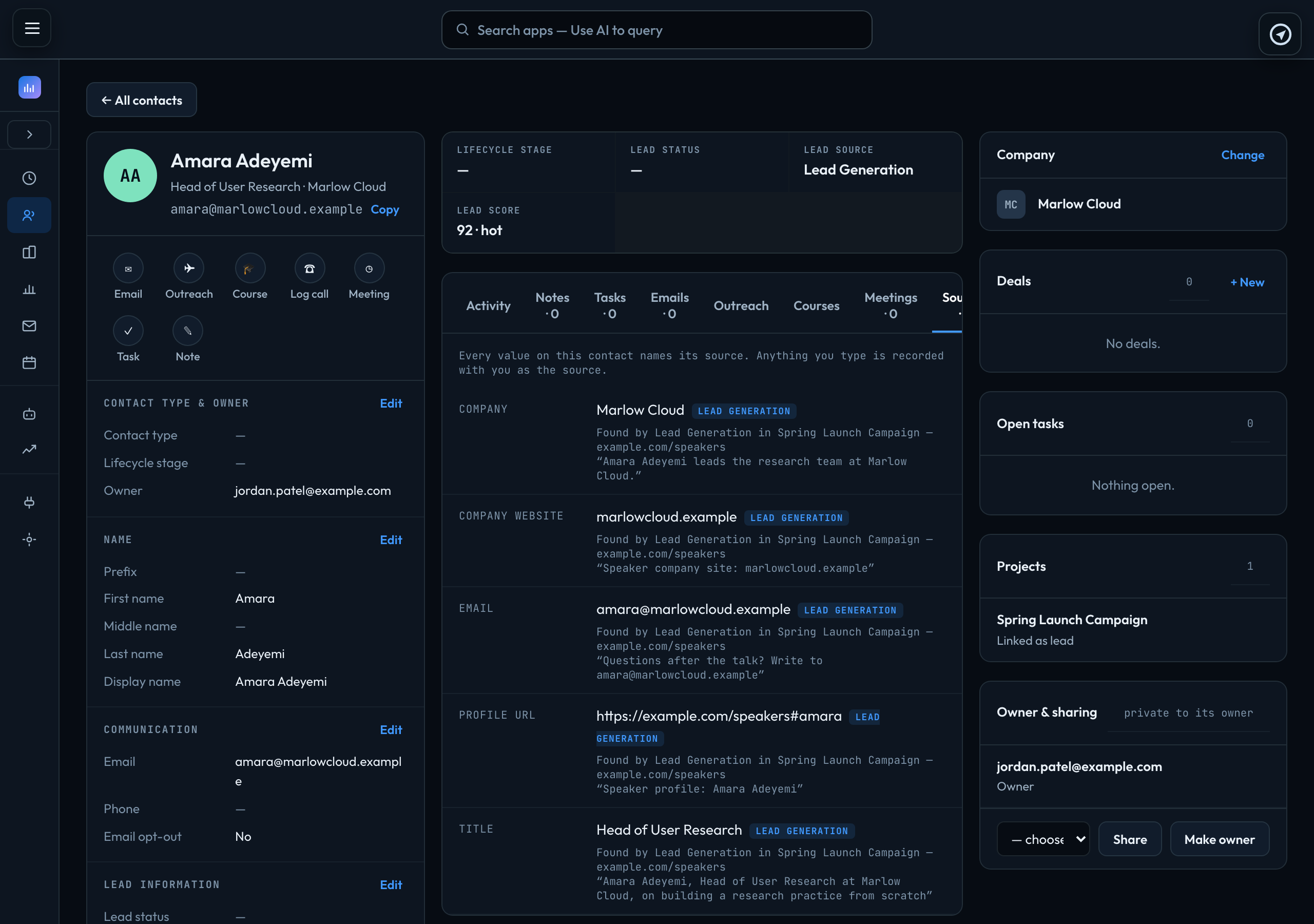Edit the Communication section
Viewport: 1314px width, 924px height.
[x=391, y=730]
